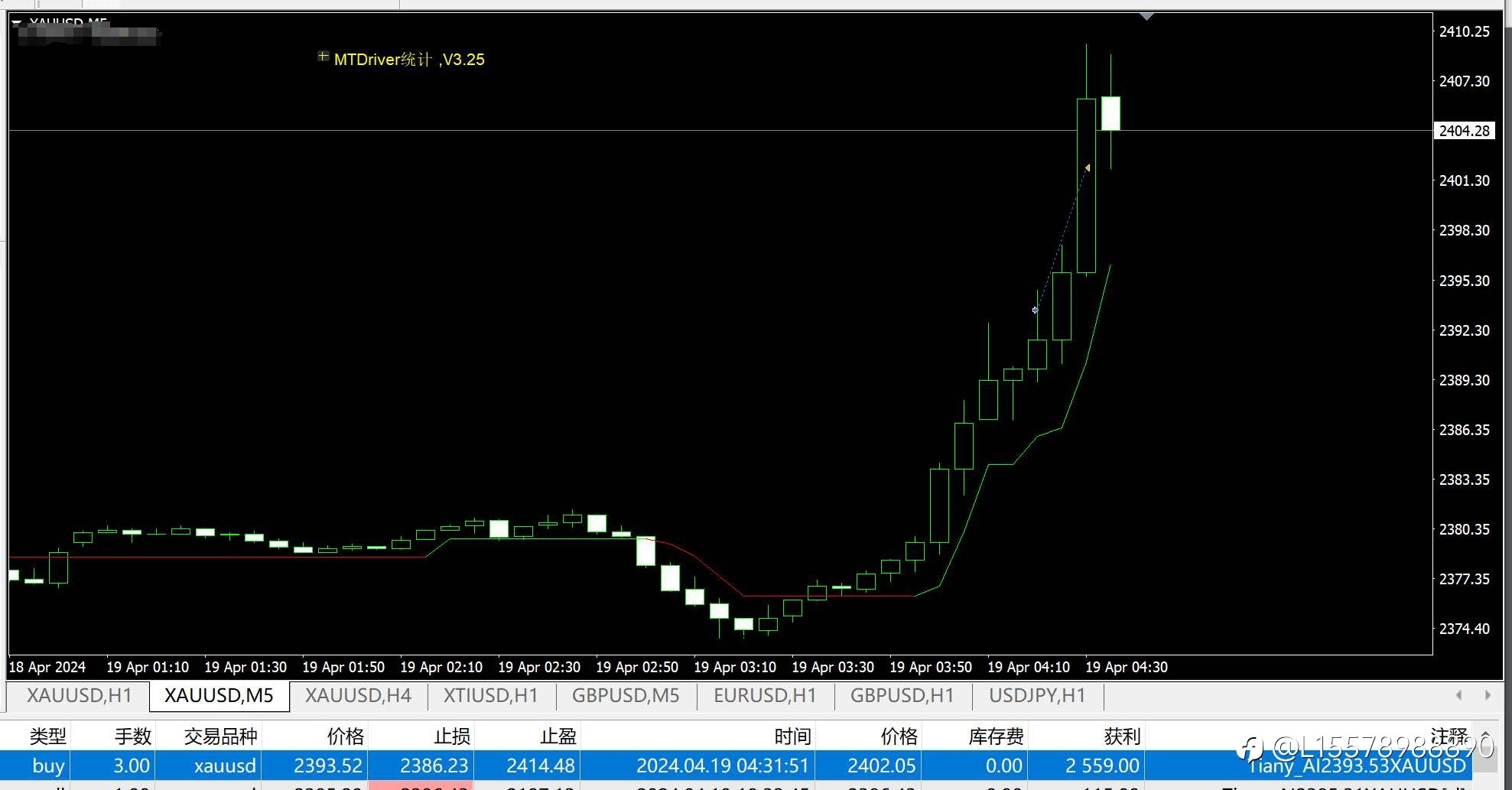
Task: Click the trade open point marker on chart
Action: click(x=1035, y=310)
